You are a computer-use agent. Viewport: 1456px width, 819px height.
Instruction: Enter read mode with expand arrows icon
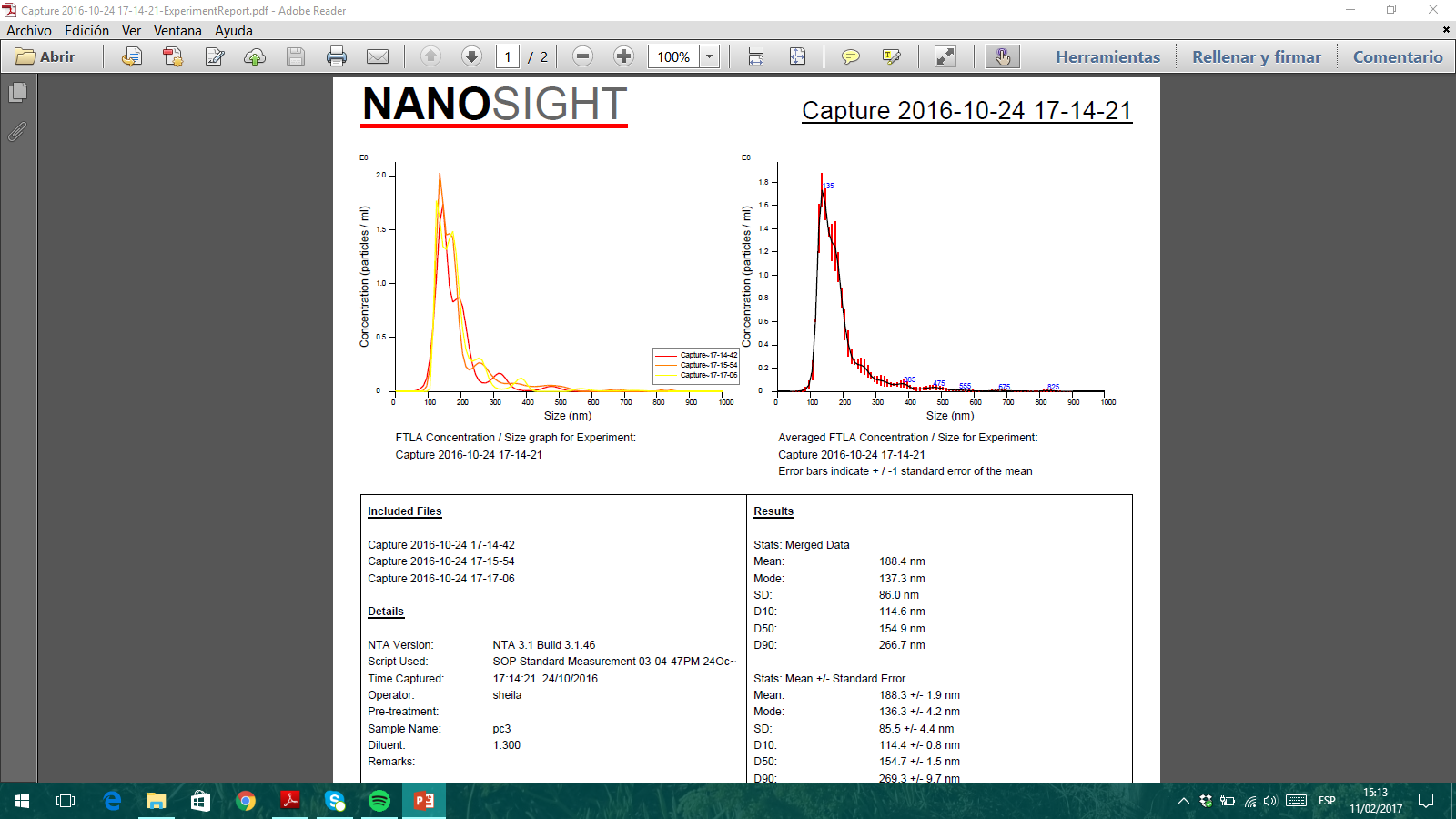click(945, 56)
